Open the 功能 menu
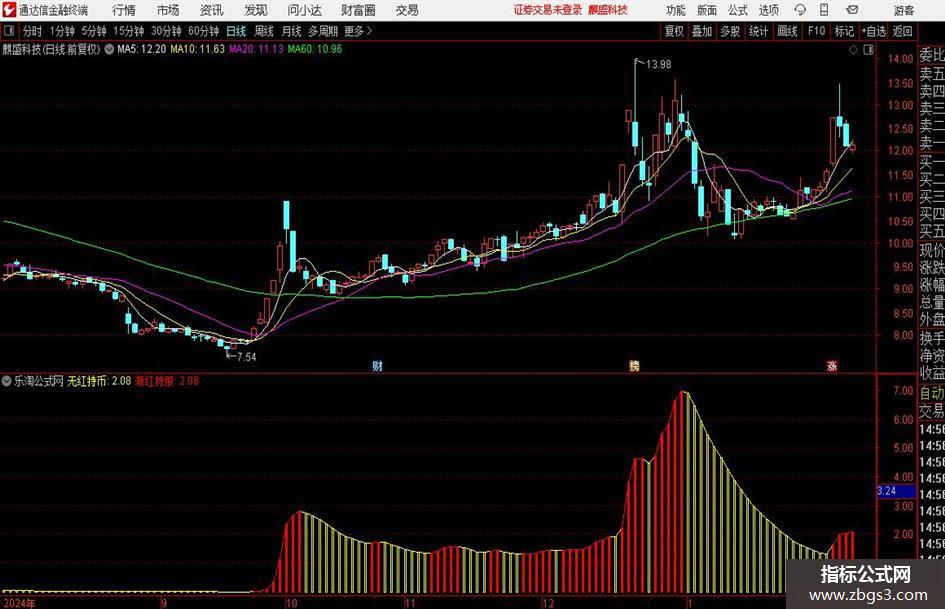Image resolution: width=945 pixels, height=609 pixels. [676, 10]
